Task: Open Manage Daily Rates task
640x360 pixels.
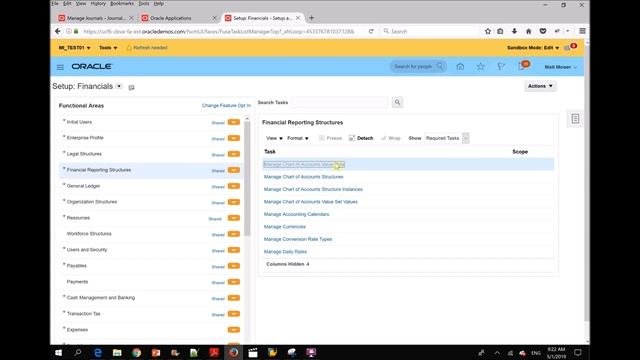Action: 285,252
